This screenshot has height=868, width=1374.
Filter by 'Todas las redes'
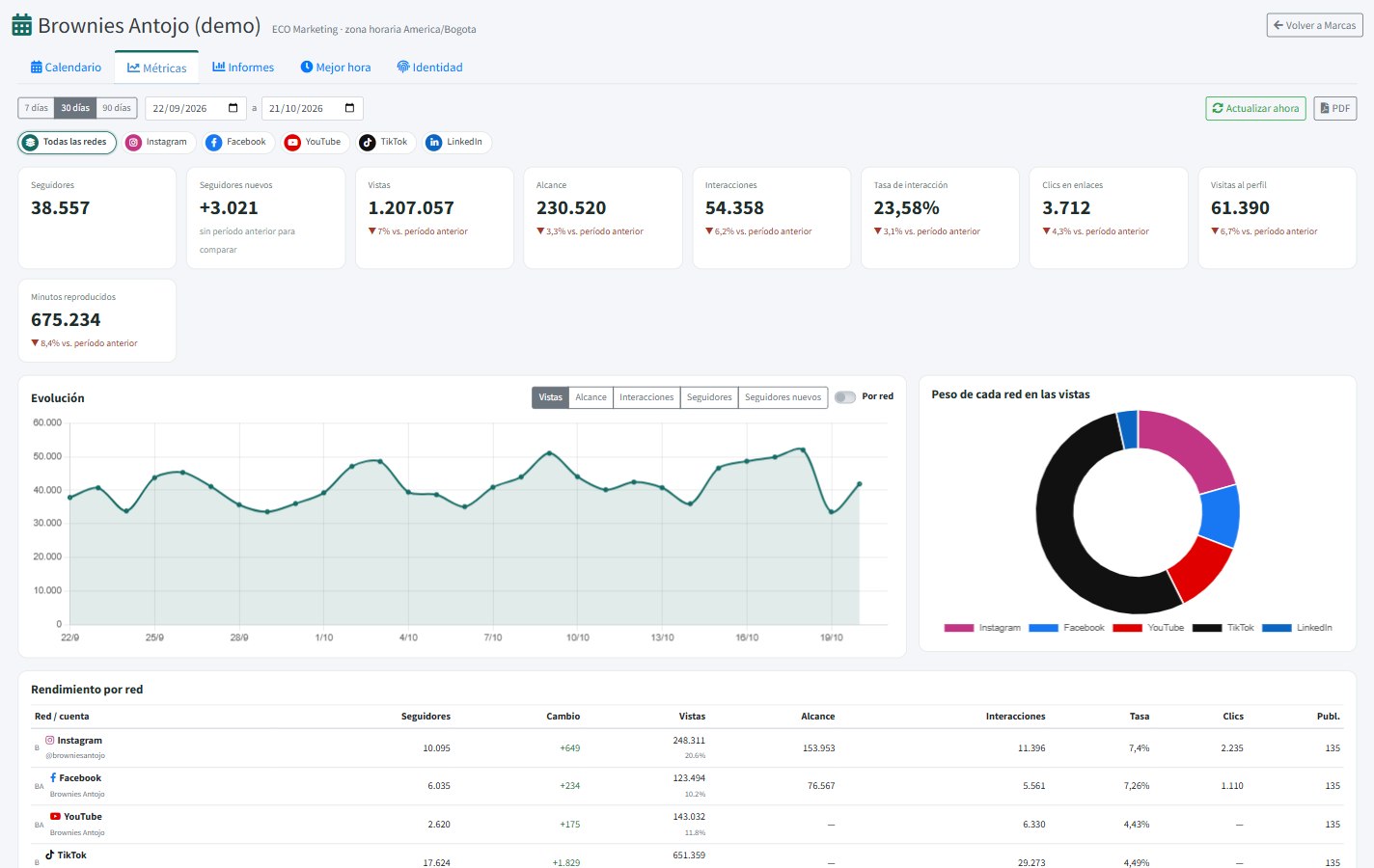[x=67, y=143]
